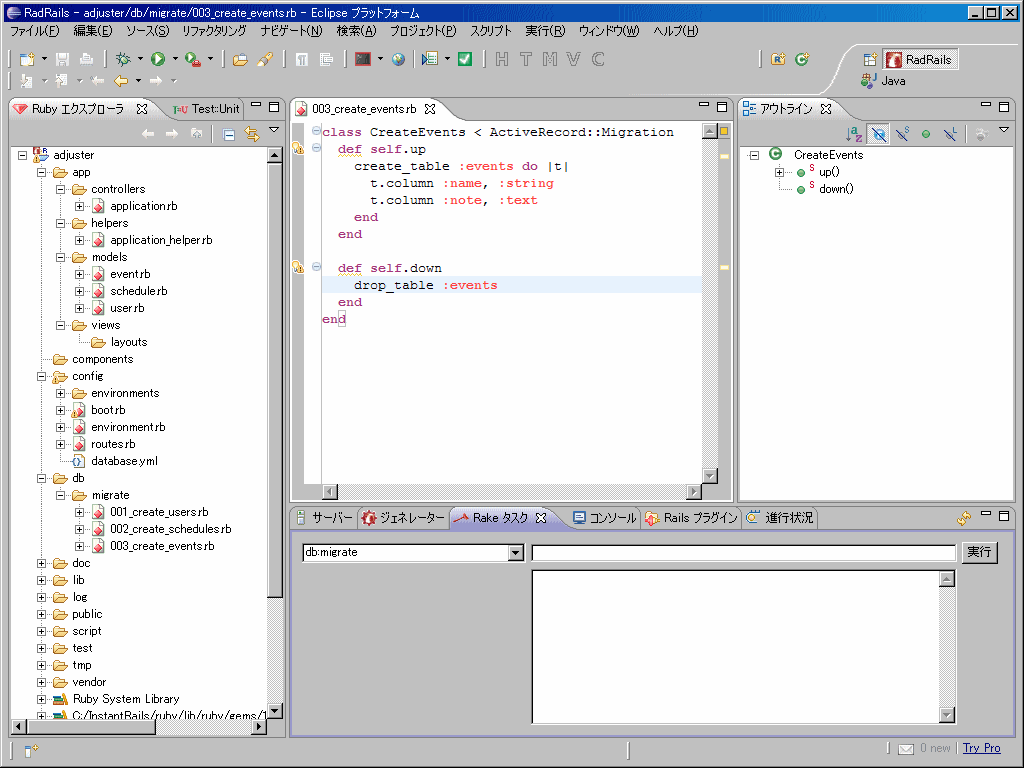
Task: Toggle the local types filter in the Outline toolbar
Action: [950, 133]
